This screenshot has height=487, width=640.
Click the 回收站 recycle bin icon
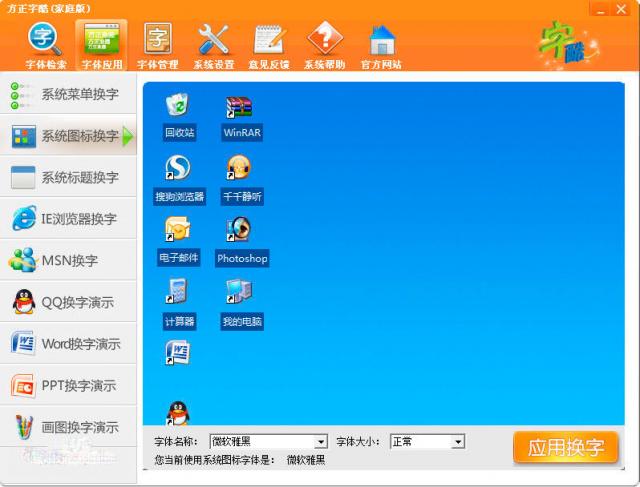[x=178, y=105]
